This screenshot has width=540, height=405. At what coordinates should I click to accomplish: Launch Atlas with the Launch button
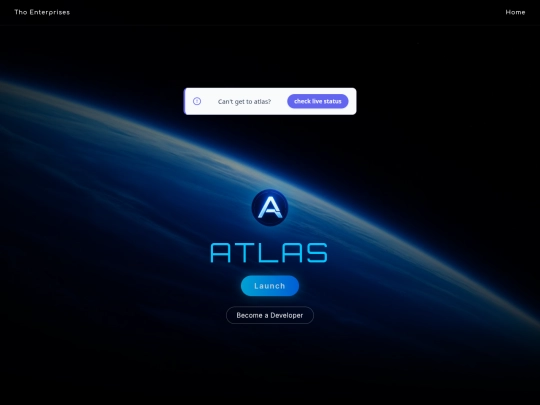(270, 286)
